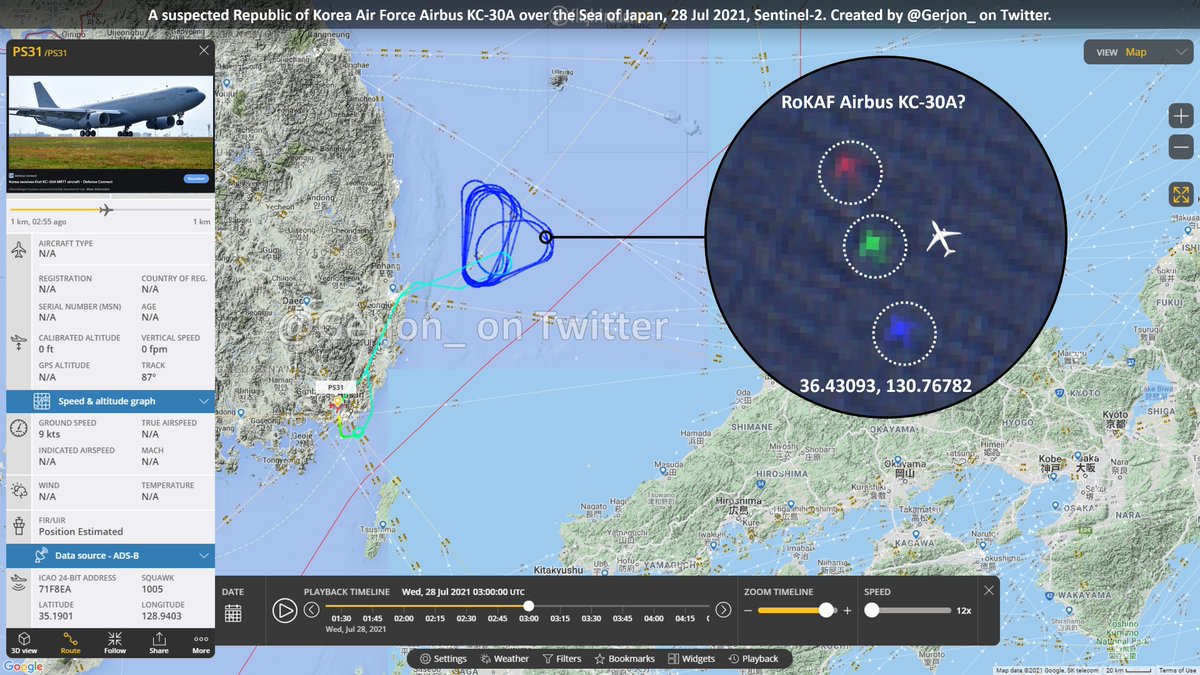Click the wind and temperature weather icon
This screenshot has height=675, width=1200.
coord(19,491)
